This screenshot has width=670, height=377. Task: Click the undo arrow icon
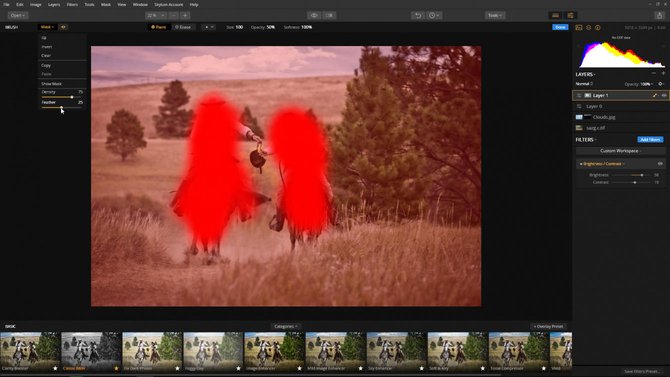[418, 15]
